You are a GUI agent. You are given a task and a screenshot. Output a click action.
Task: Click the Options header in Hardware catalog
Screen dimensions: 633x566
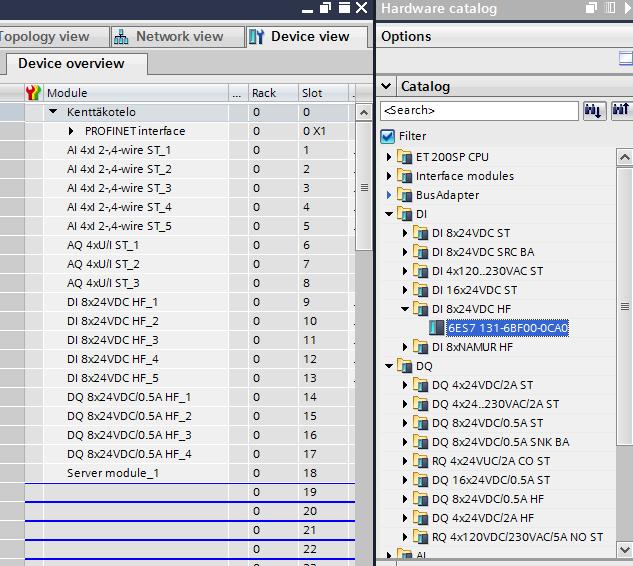click(x=406, y=36)
